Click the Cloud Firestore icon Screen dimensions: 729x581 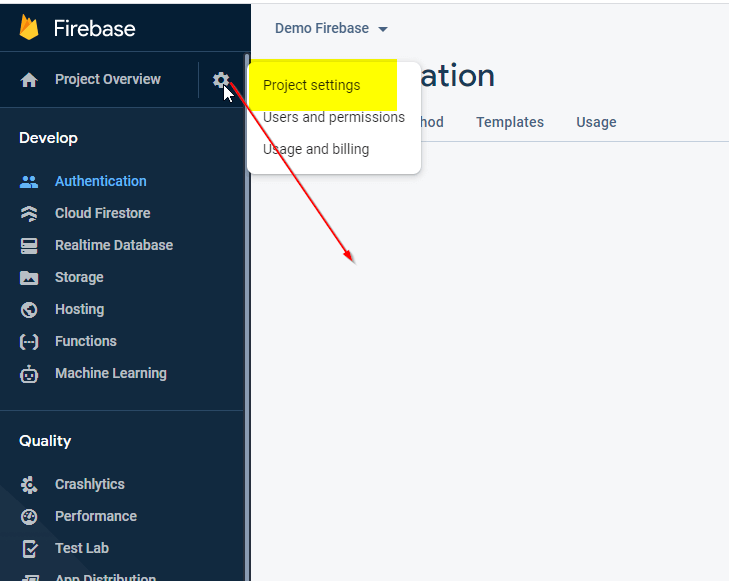[29, 213]
